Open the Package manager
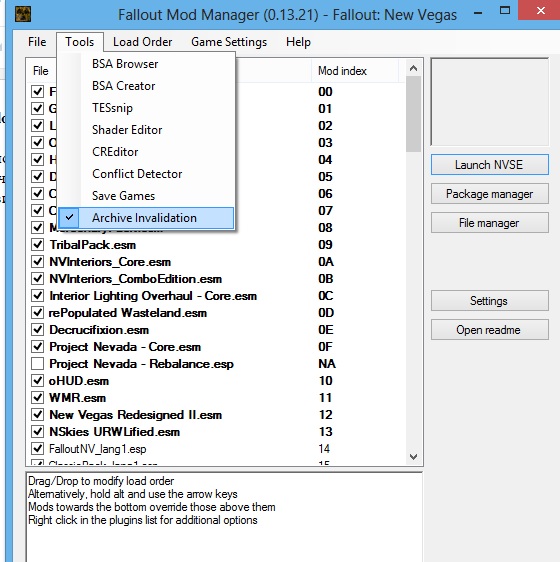This screenshot has width=560, height=562. click(489, 194)
